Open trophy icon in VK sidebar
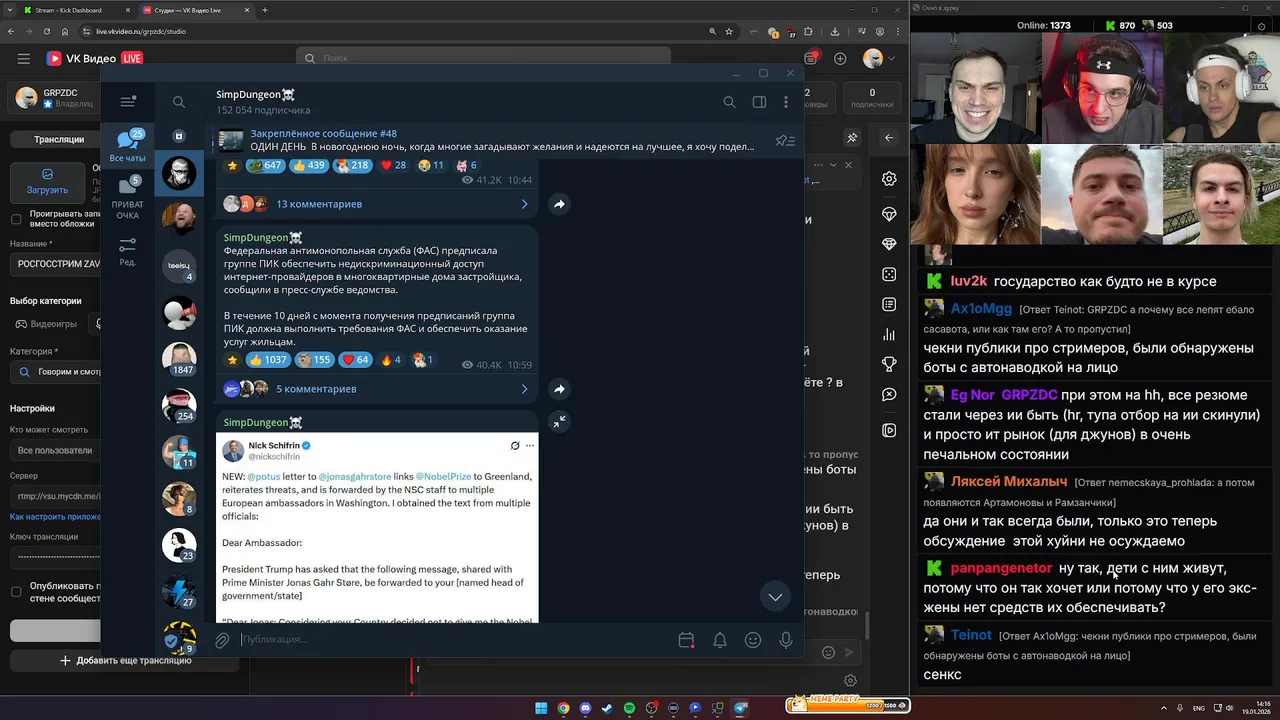The image size is (1280, 720). click(889, 364)
